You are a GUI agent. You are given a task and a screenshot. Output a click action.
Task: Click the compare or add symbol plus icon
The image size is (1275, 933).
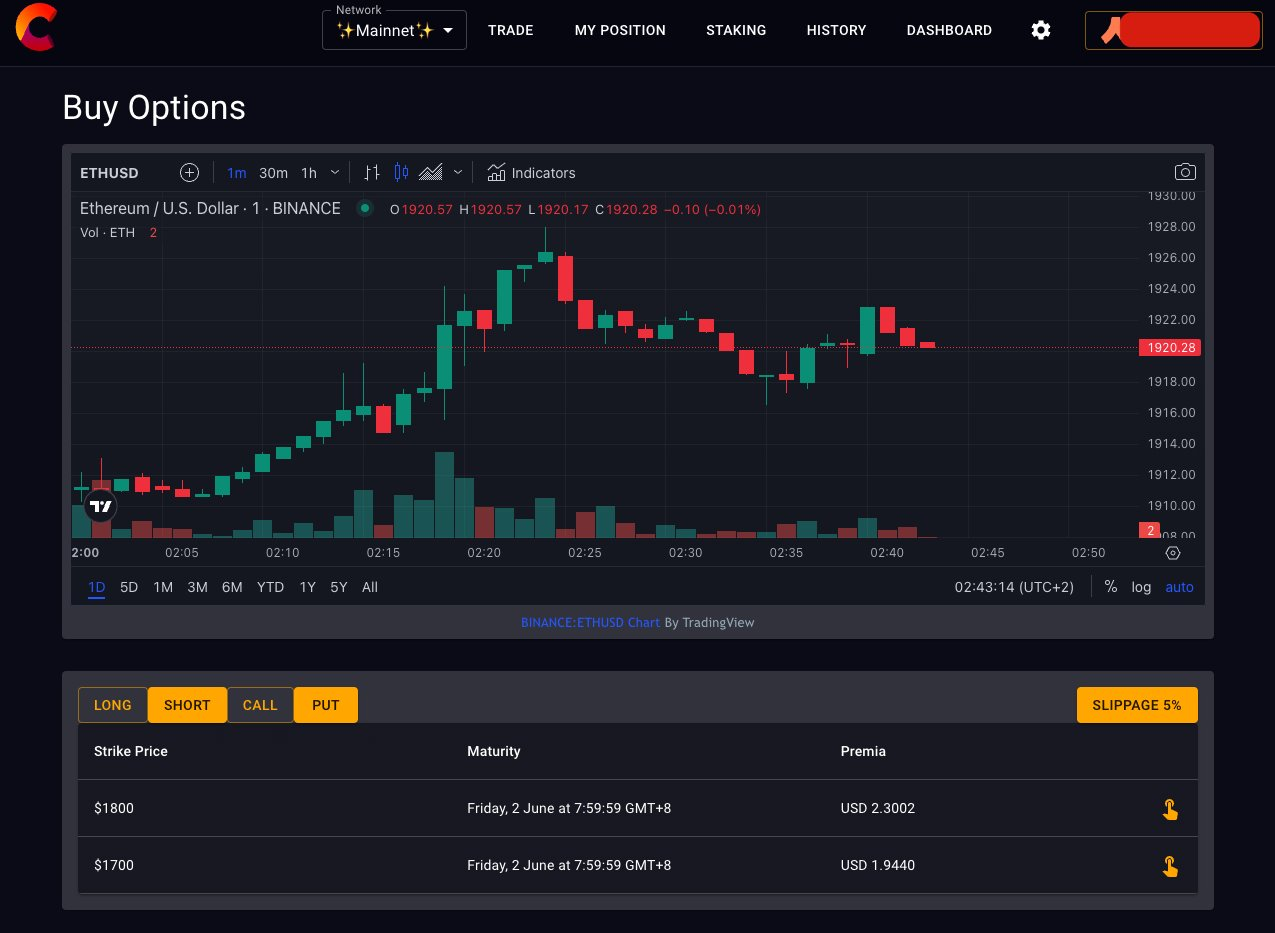tap(189, 173)
